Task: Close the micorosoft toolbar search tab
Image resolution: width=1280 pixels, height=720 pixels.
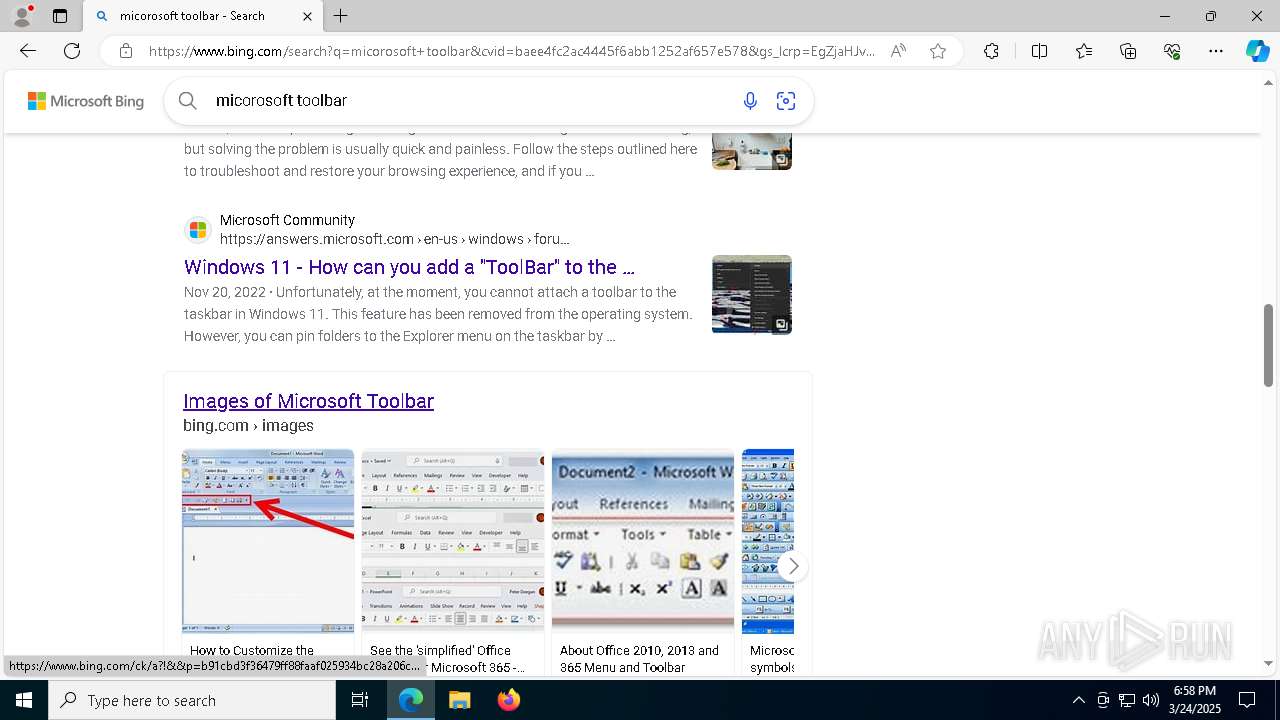Action: 307,16
